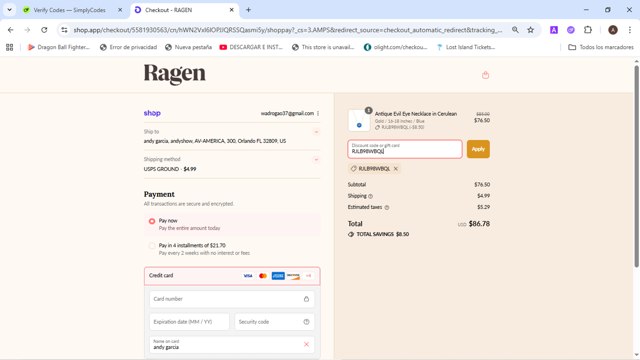Reload the checkout page

[44, 30]
